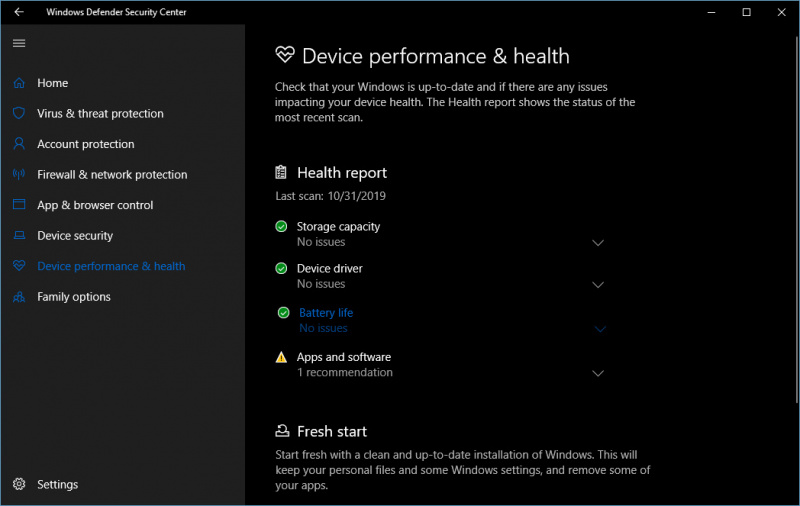
Task: Click the Health report clipboard icon
Action: [281, 172]
